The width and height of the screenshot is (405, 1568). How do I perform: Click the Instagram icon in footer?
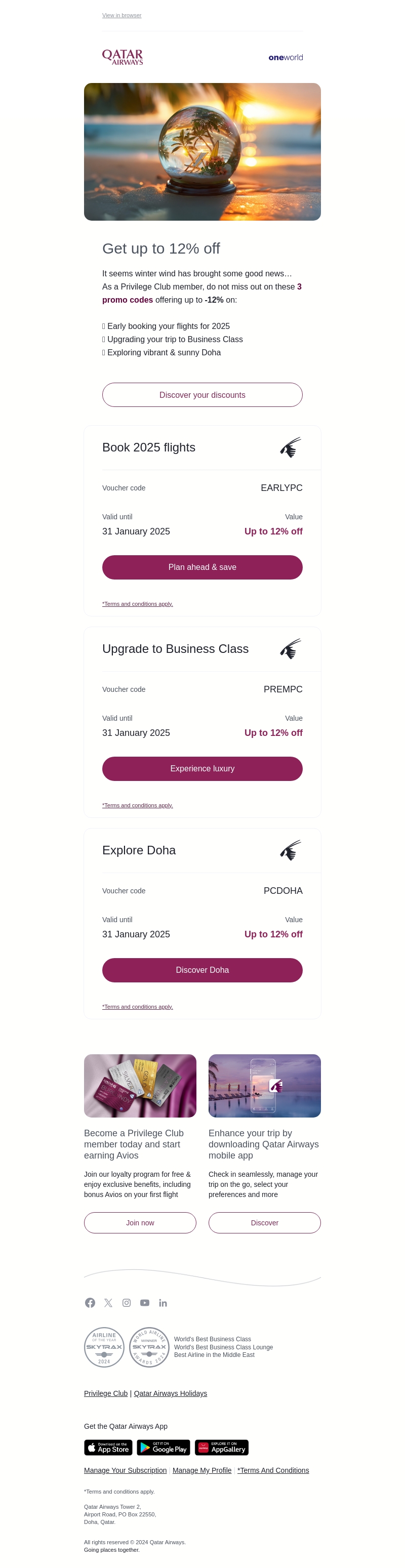(127, 1303)
